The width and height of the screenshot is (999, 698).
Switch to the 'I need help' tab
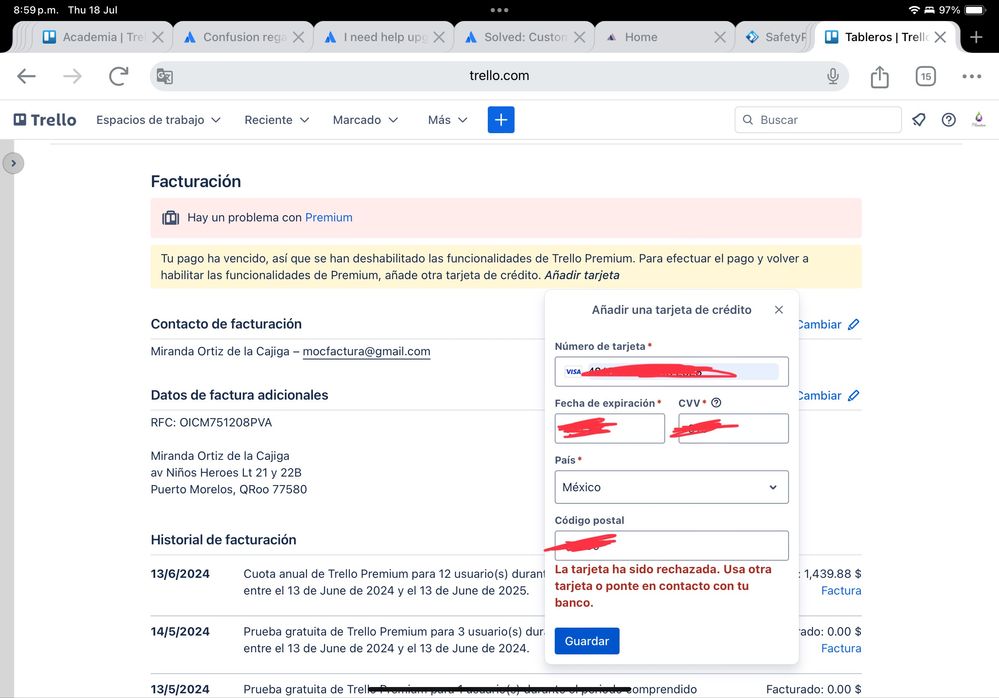coord(384,37)
